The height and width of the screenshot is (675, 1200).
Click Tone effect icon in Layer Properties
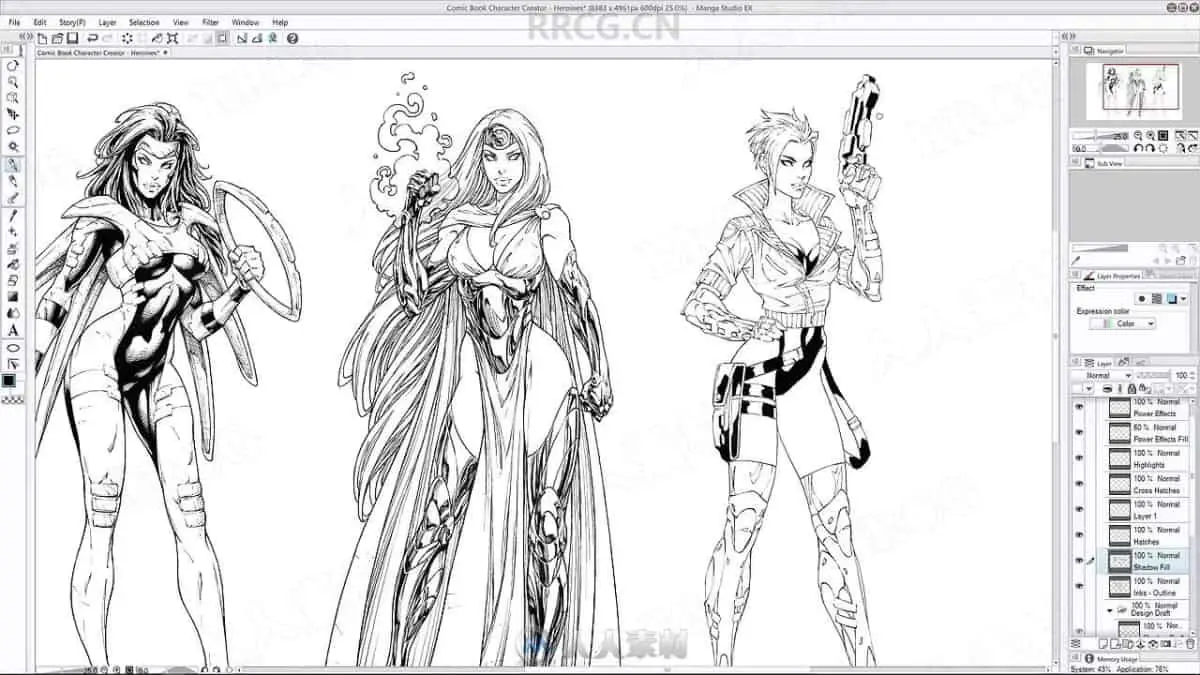1156,298
